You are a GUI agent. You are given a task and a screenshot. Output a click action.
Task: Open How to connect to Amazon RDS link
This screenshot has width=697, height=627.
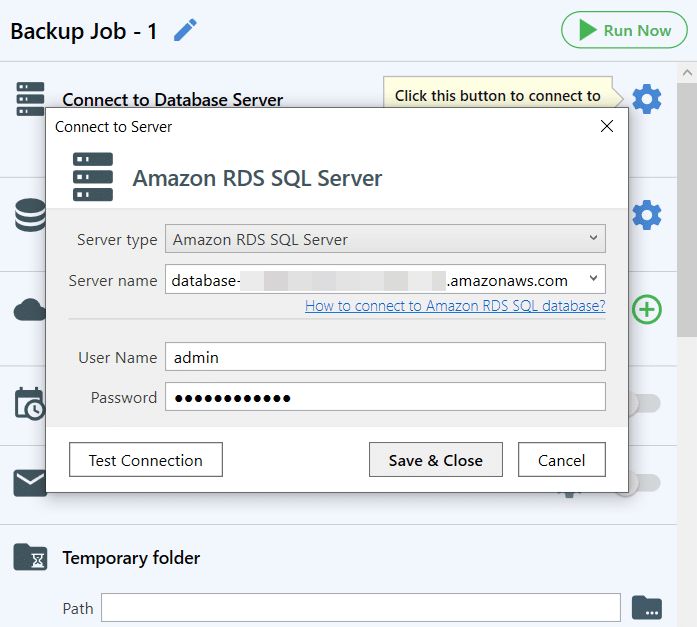coord(455,306)
